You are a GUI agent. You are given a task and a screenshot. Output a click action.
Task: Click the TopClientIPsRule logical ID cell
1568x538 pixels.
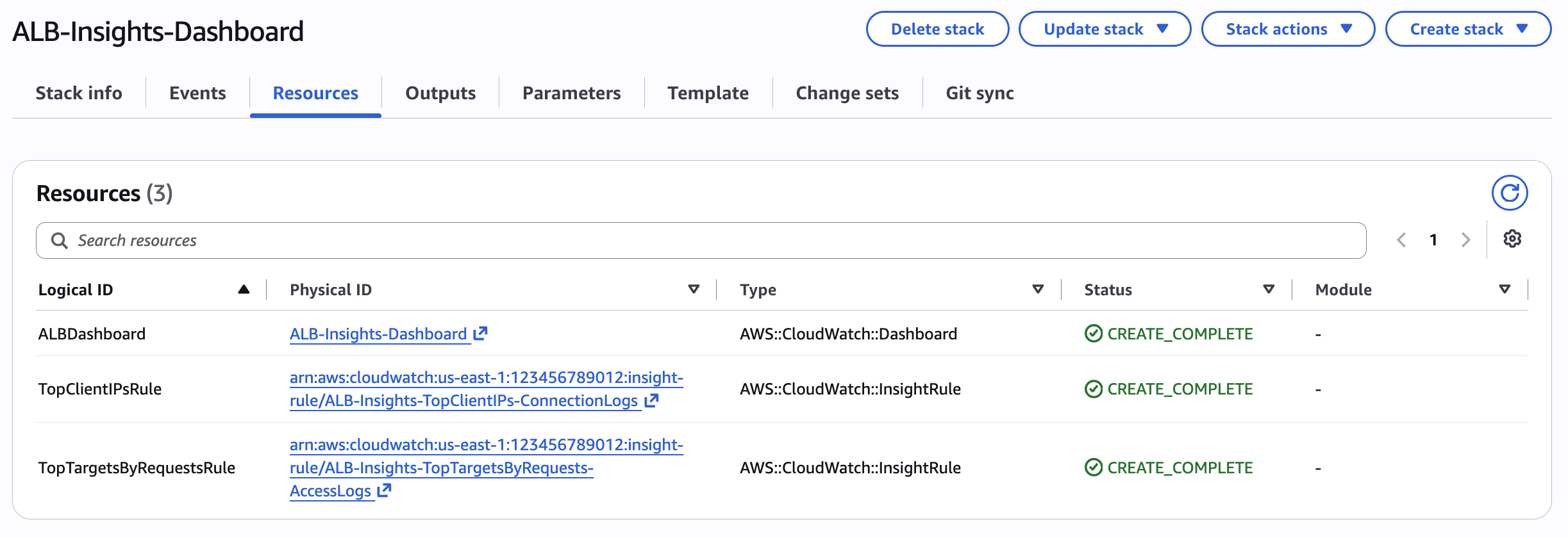pos(100,389)
